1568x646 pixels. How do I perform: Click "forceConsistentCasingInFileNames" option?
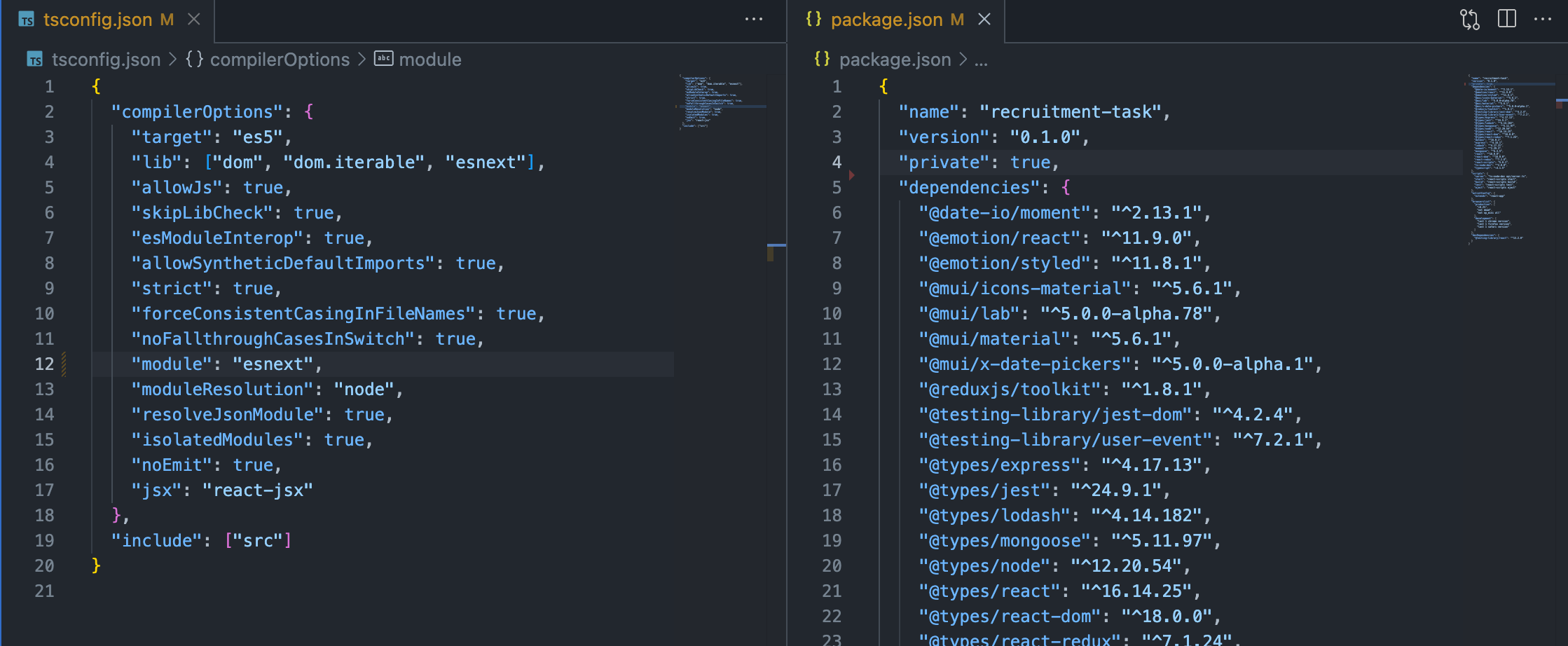303,314
